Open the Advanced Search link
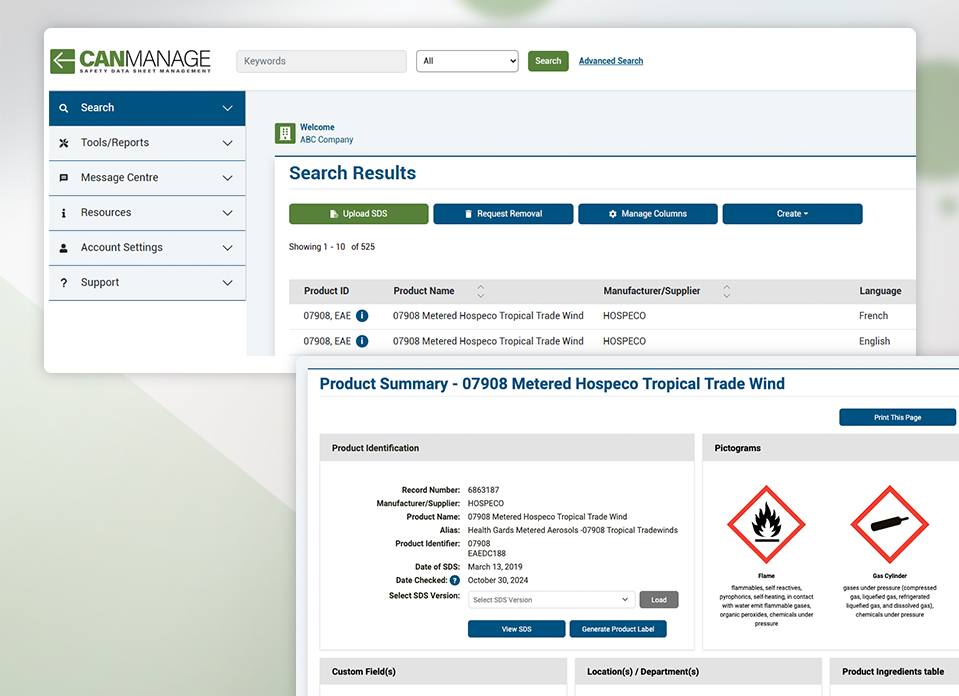This screenshot has width=959, height=696. pyautogui.click(x=611, y=61)
